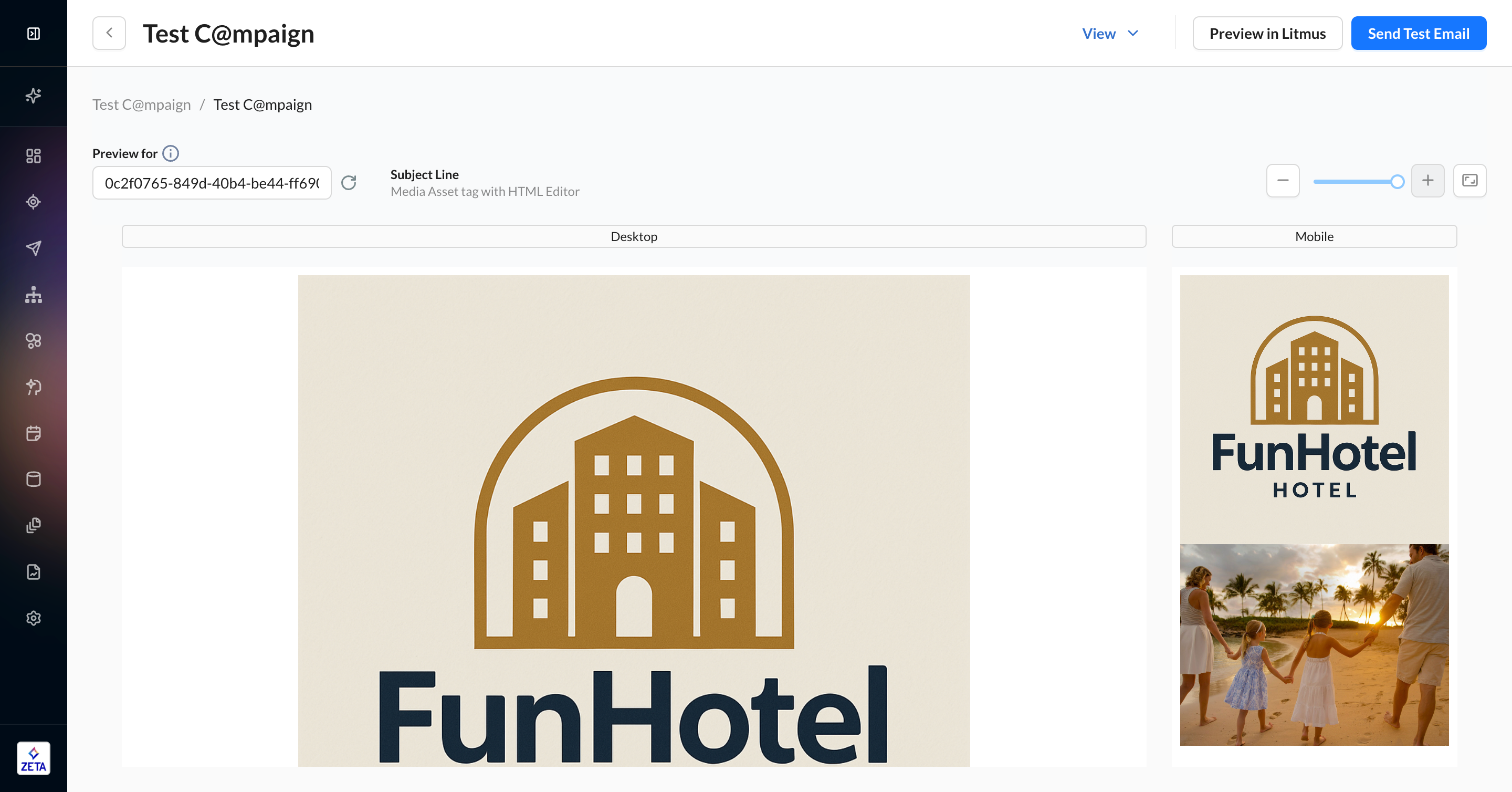Open the dashboard grid icon

coord(34,155)
